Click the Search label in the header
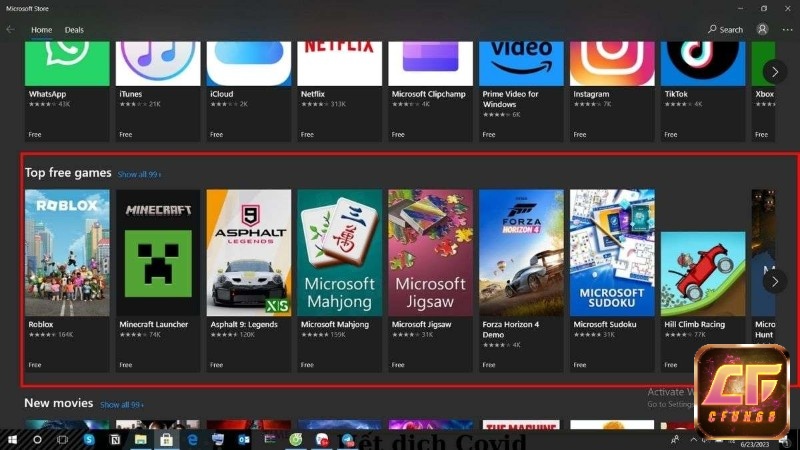800x450 pixels. 731,30
